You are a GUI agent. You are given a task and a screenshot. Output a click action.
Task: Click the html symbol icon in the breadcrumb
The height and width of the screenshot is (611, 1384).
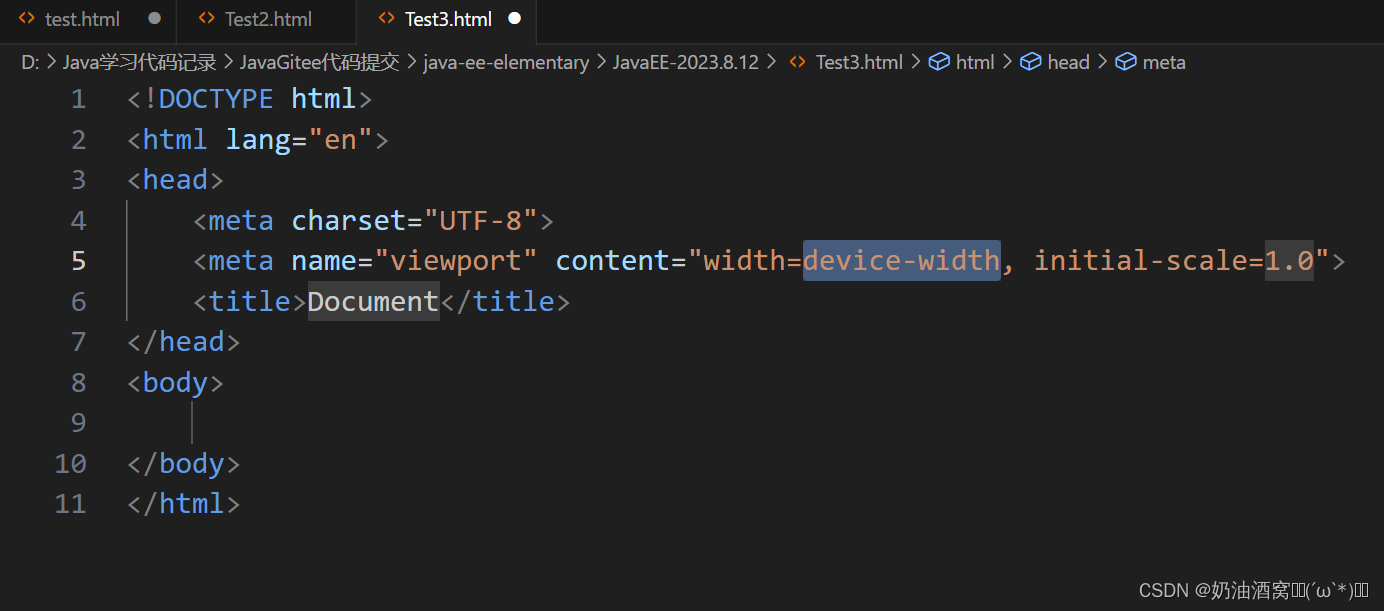coord(939,61)
